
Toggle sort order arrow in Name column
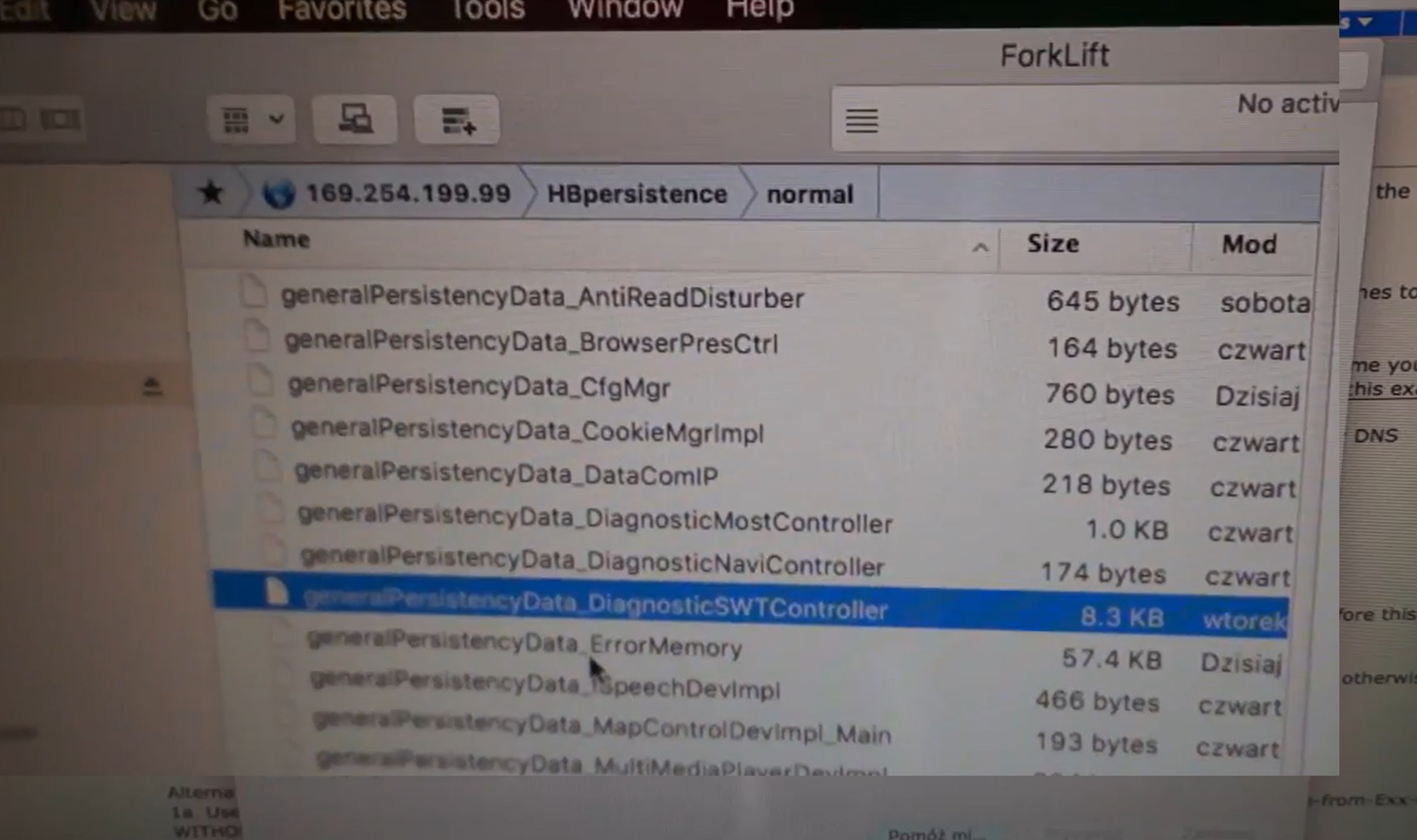980,247
